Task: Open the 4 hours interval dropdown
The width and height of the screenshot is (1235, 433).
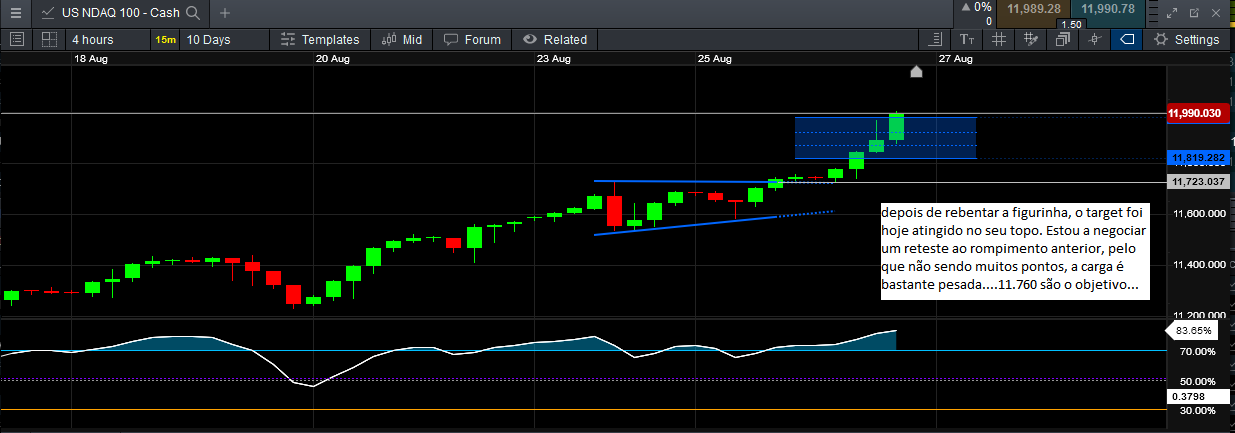Action: [93, 40]
